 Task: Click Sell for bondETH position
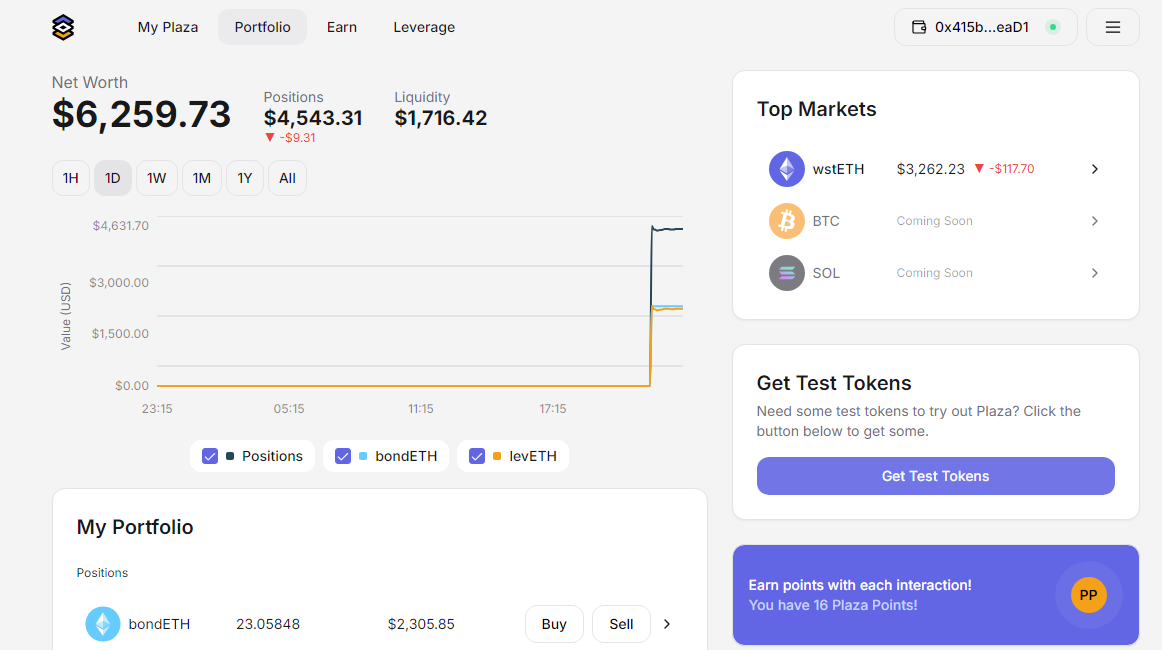pyautogui.click(x=621, y=624)
